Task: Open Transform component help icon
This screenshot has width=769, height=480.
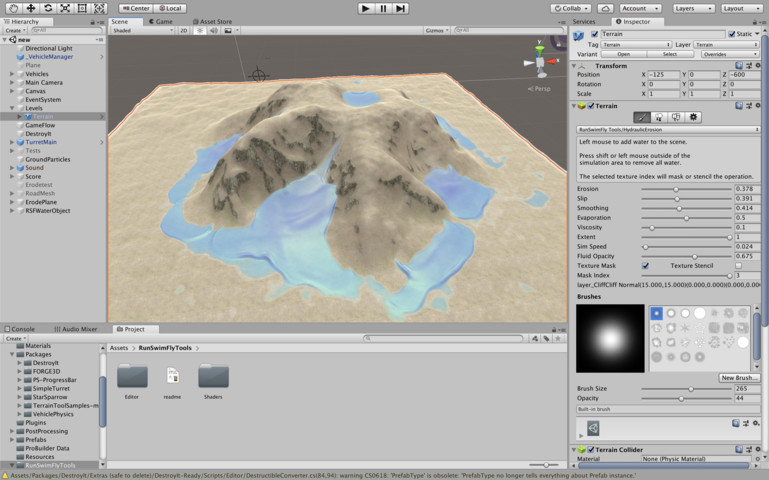Action: (x=739, y=66)
